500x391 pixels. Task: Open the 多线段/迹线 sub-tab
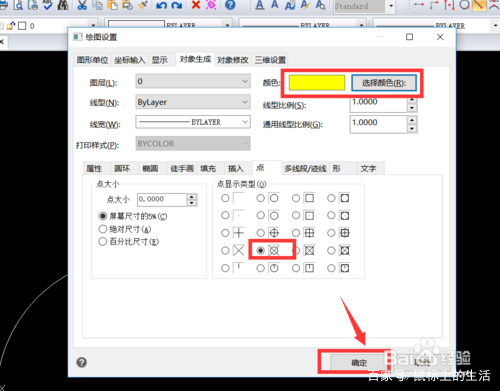[x=305, y=169]
